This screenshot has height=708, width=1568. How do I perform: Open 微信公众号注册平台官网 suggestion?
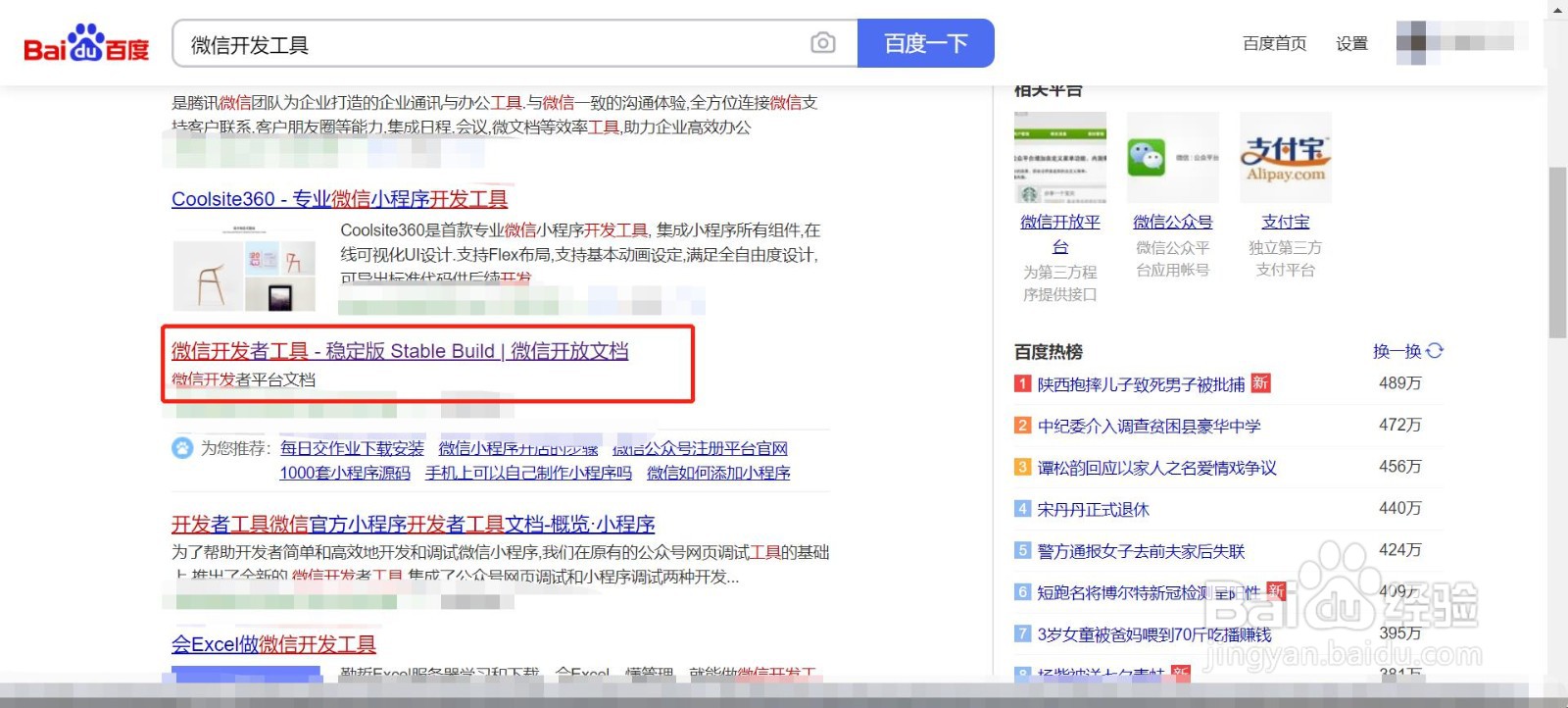coord(700,448)
